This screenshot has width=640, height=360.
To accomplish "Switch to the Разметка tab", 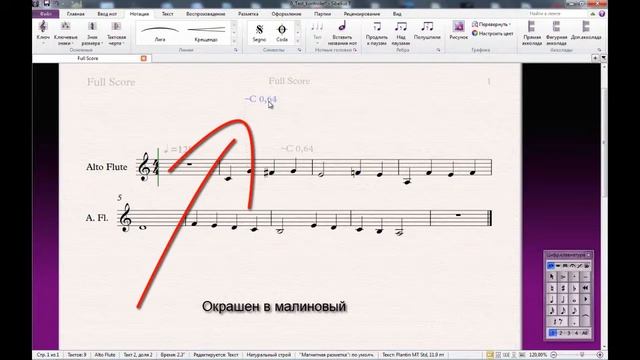I will (x=248, y=14).
